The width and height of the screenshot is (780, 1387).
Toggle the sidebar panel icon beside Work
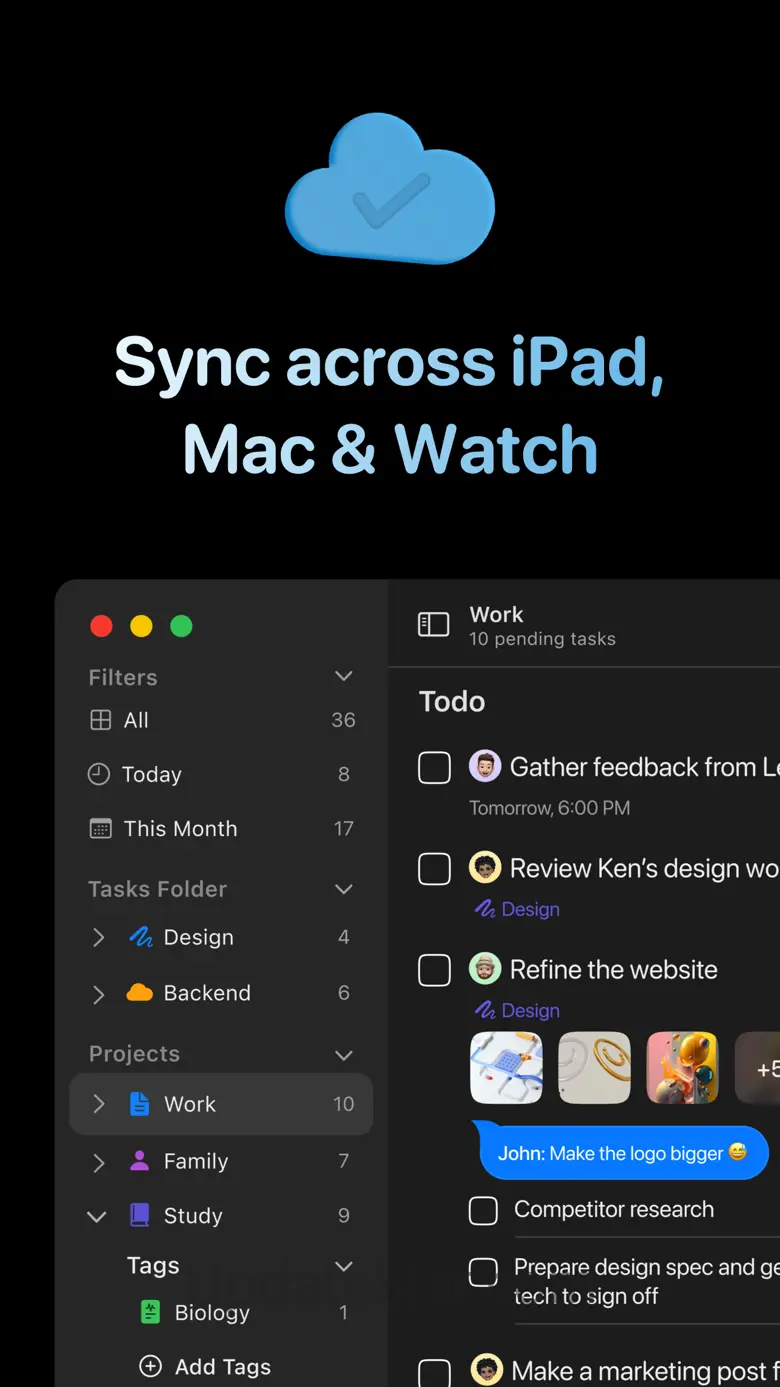pos(433,625)
